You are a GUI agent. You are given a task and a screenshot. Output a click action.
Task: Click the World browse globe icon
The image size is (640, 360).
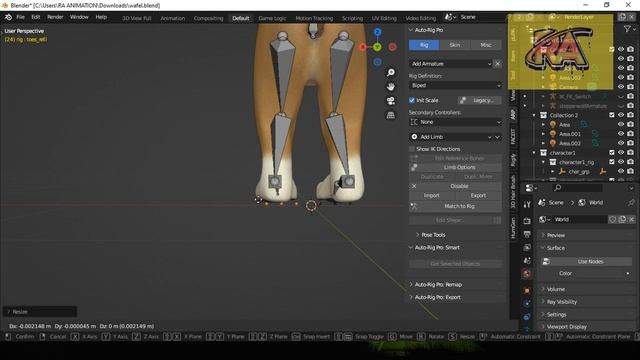point(544,219)
